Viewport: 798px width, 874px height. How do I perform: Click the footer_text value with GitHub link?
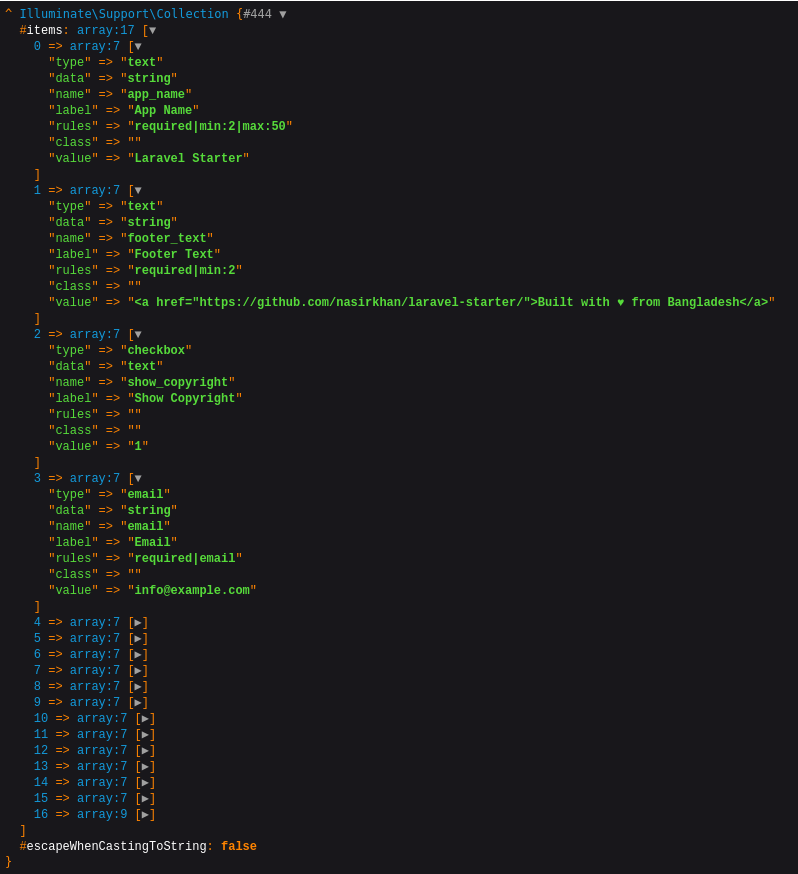click(451, 303)
